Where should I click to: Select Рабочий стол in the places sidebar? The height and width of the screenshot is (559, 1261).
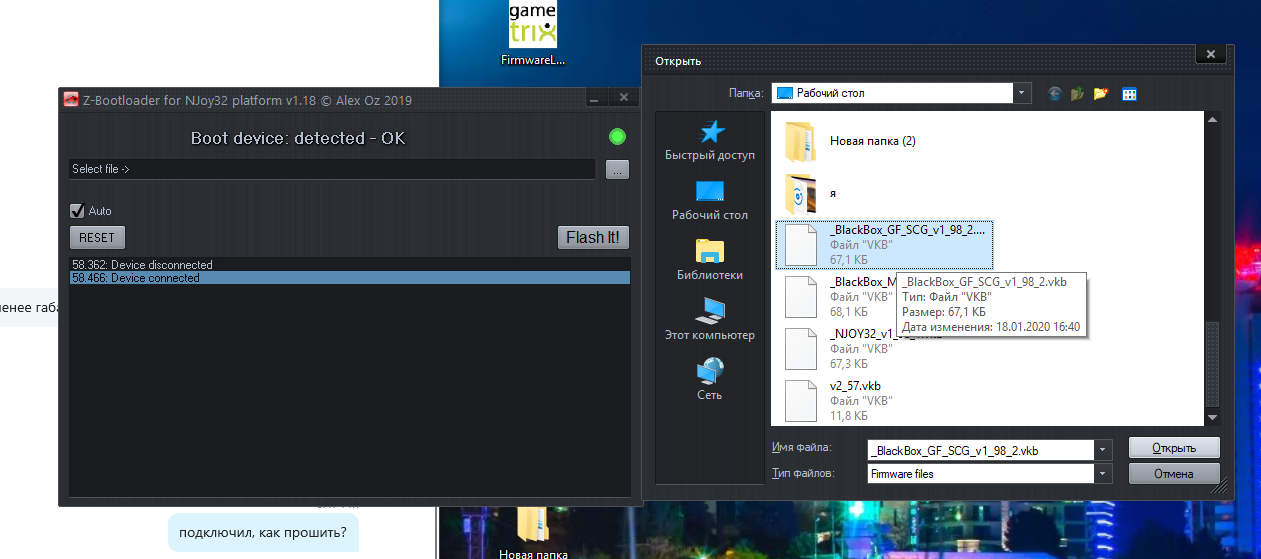(x=709, y=200)
